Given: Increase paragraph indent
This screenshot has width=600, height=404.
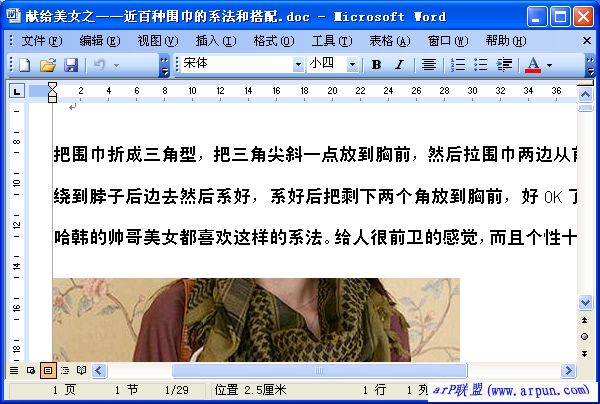Looking at the screenshot, I should tap(504, 65).
